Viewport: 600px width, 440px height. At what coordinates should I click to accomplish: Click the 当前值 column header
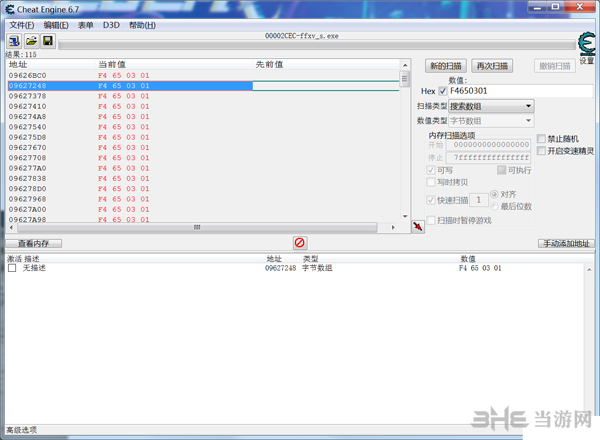(174, 64)
